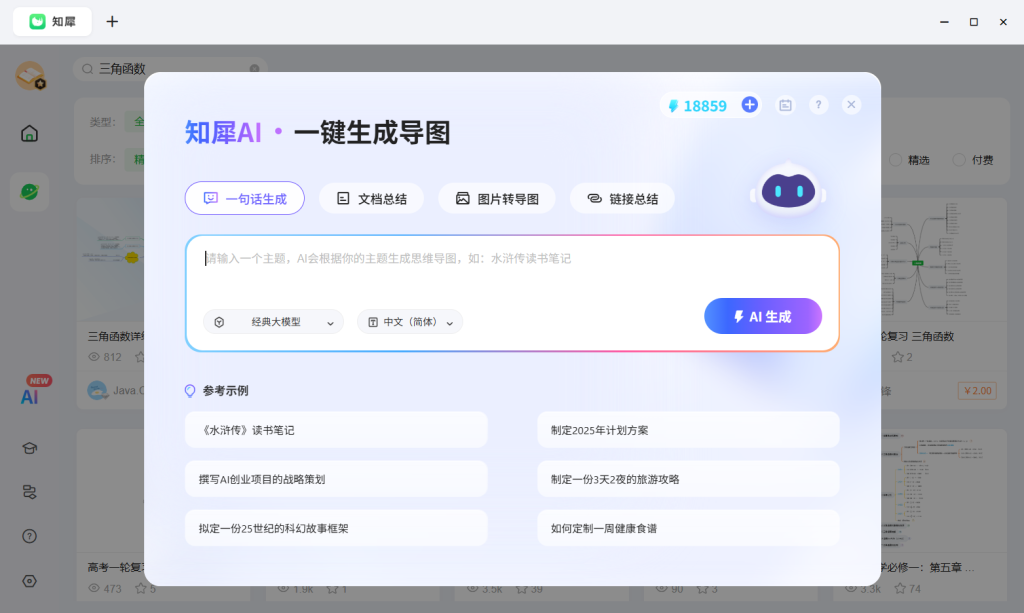Click the 学必修一：第五章 card title
Viewport: 1024px width, 613px height.
coord(927,567)
